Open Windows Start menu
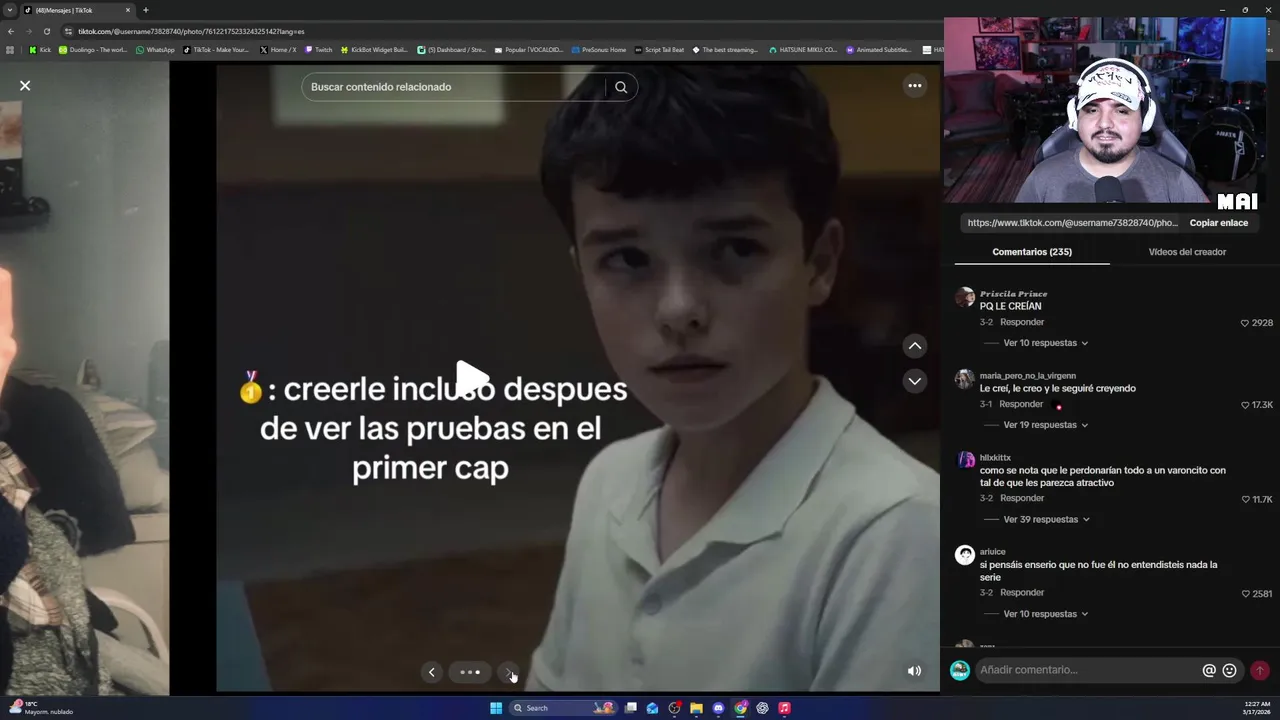Viewport: 1280px width, 720px height. coord(496,708)
